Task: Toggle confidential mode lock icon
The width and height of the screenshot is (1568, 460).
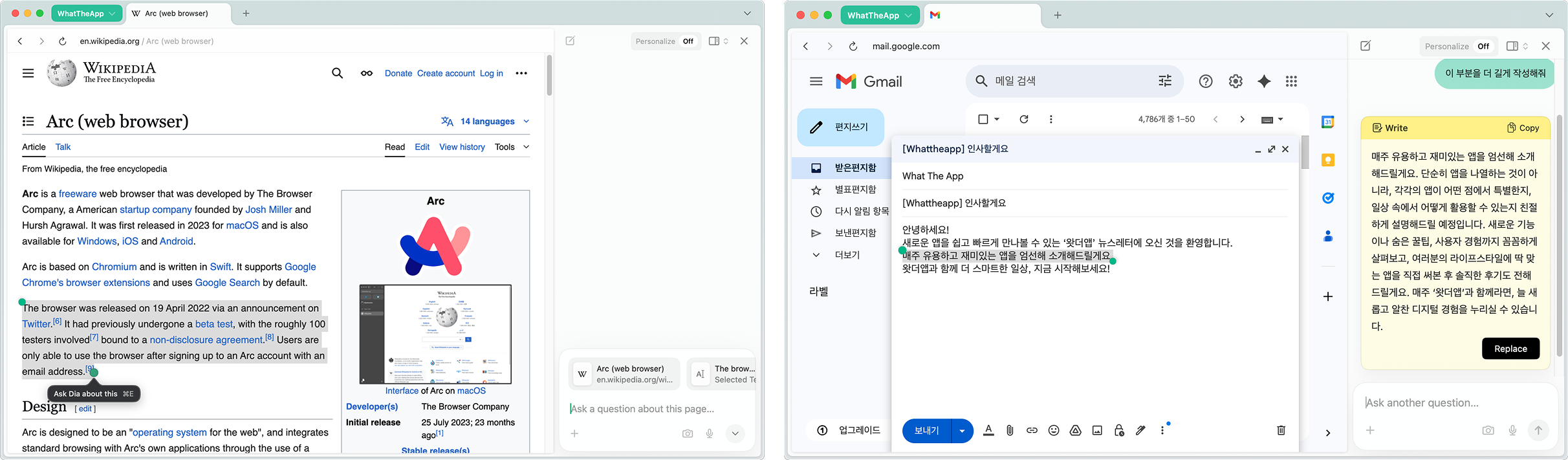Action: click(x=1119, y=430)
